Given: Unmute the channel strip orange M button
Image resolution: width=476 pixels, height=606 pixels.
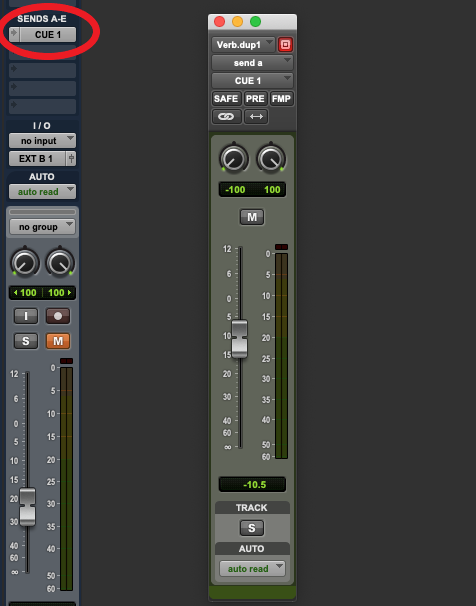Looking at the screenshot, I should (58, 341).
